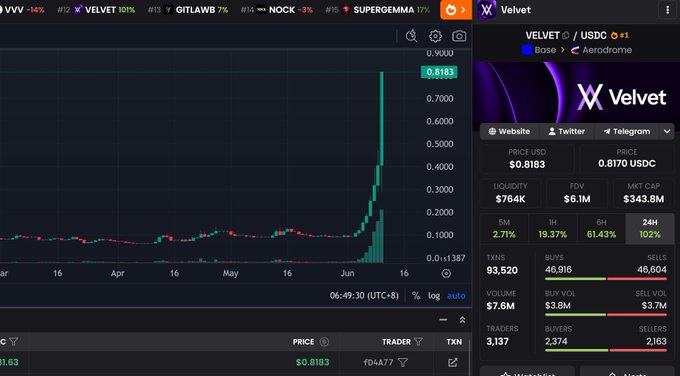The height and width of the screenshot is (376, 680).
Task: Sort by TRADER column header
Action: 396,342
